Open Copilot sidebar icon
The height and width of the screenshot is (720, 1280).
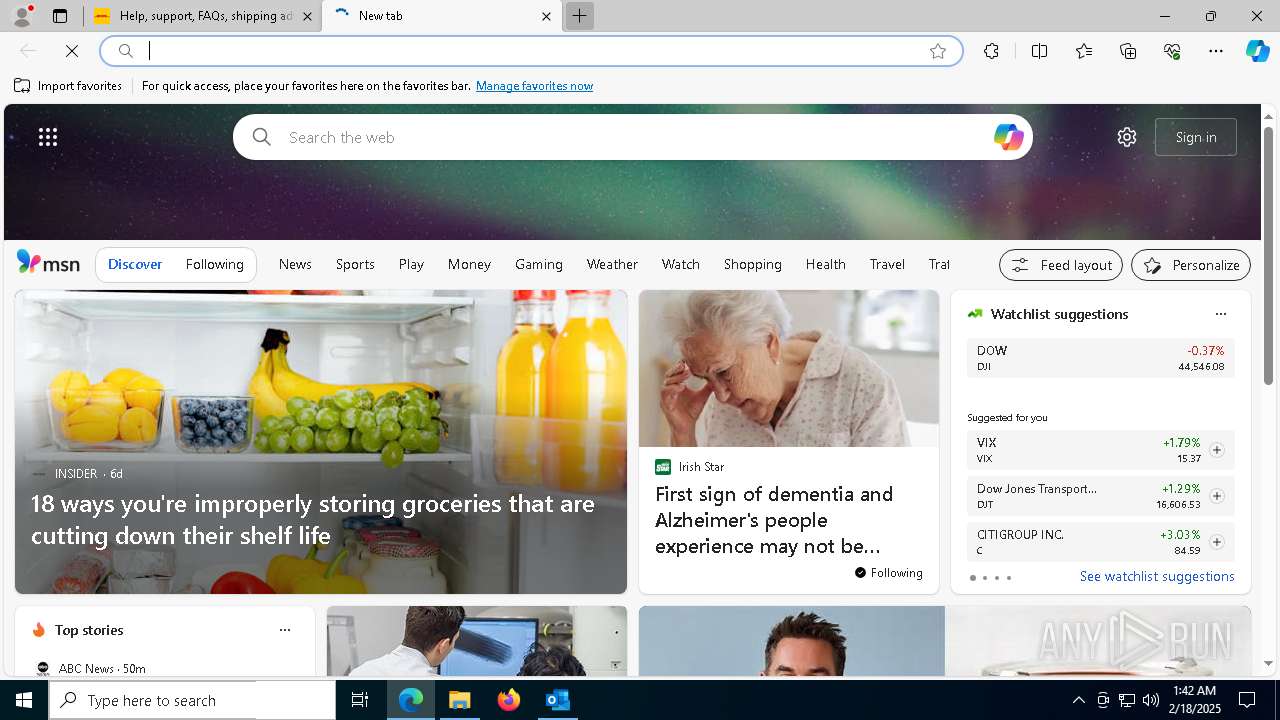click(1257, 51)
